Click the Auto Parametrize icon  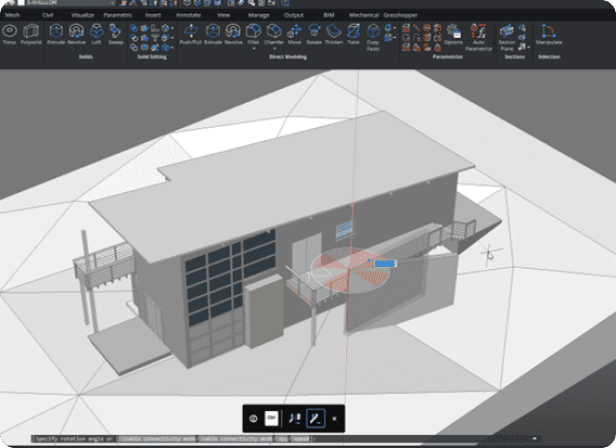tap(479, 36)
